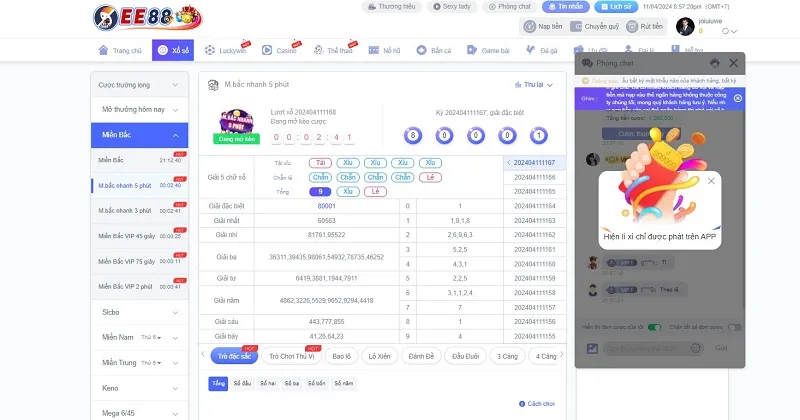Open the emoji picker in chat input

point(695,348)
